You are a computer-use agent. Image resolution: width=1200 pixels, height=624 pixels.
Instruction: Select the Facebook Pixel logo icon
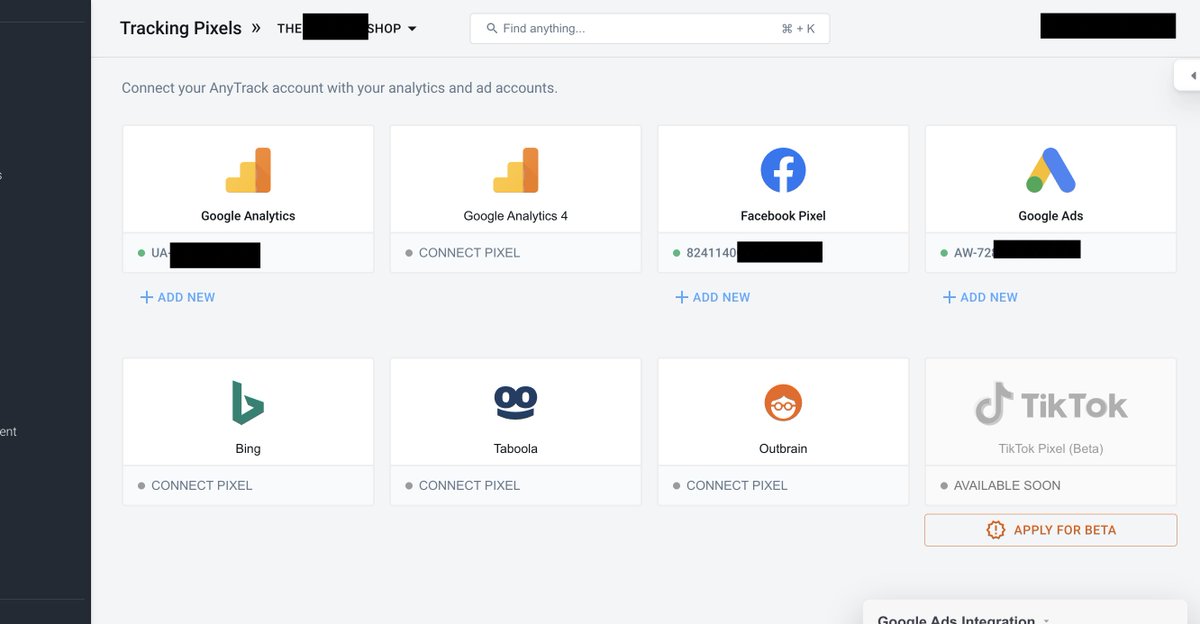783,169
